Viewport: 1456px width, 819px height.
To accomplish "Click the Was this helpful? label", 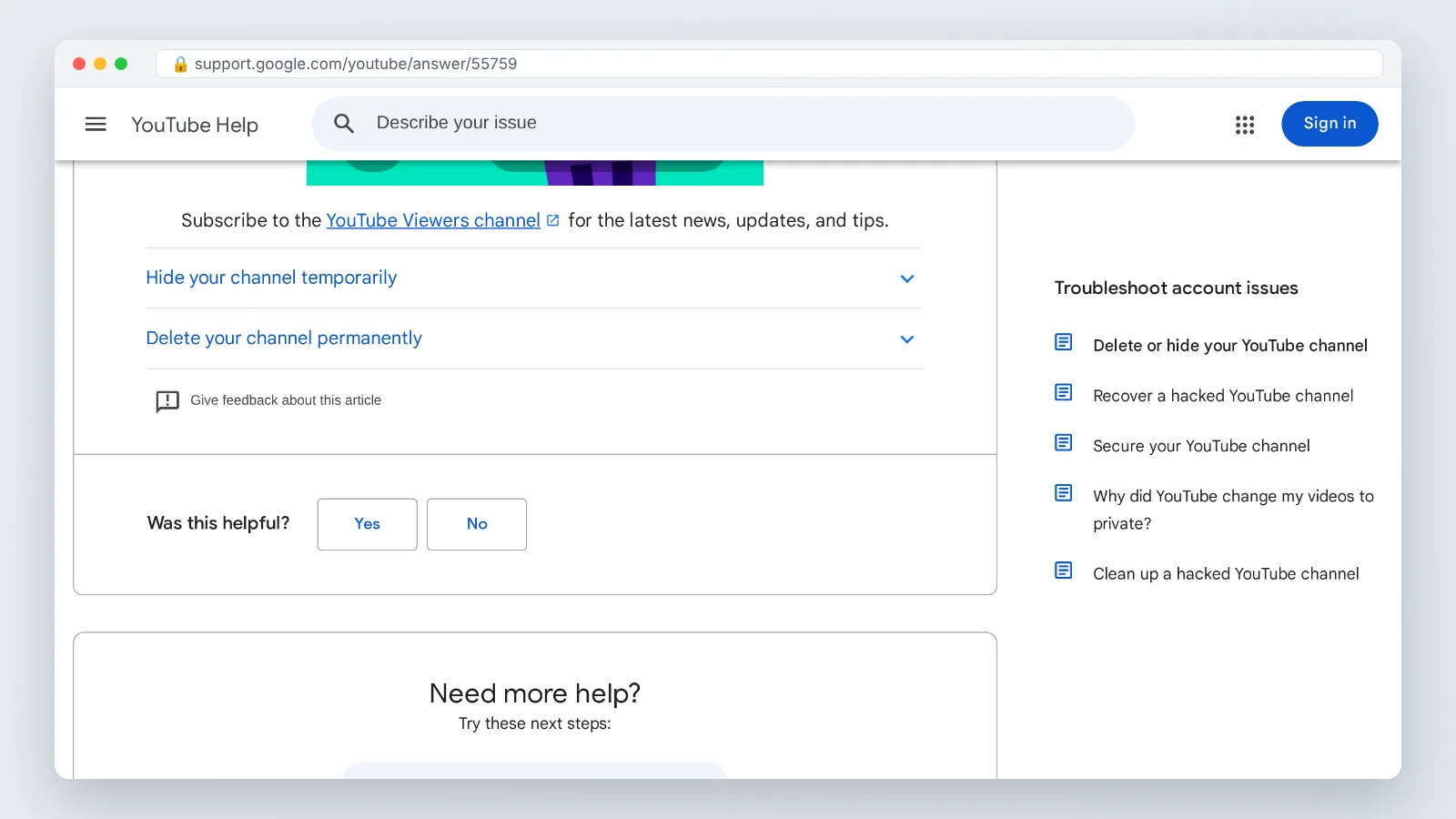I will coord(218,523).
